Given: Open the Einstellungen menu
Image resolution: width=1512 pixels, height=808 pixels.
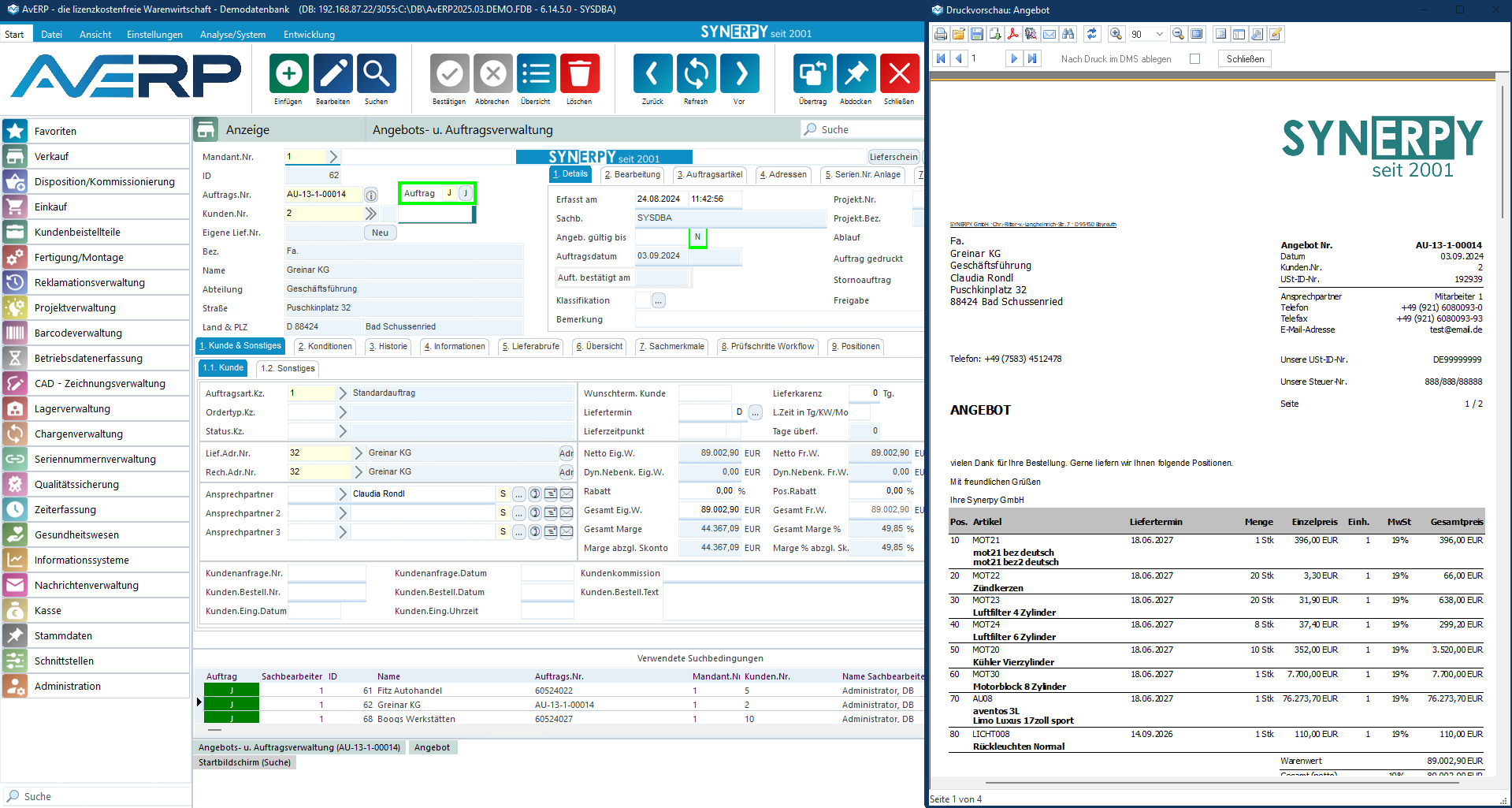Looking at the screenshot, I should point(154,35).
